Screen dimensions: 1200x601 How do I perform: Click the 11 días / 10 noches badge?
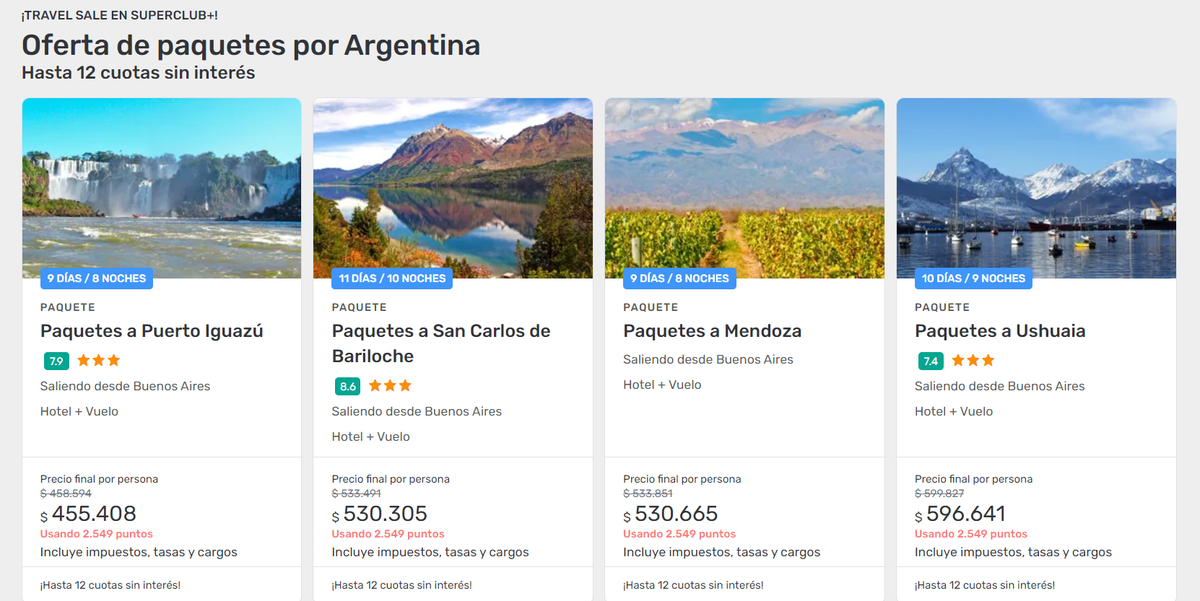(392, 278)
